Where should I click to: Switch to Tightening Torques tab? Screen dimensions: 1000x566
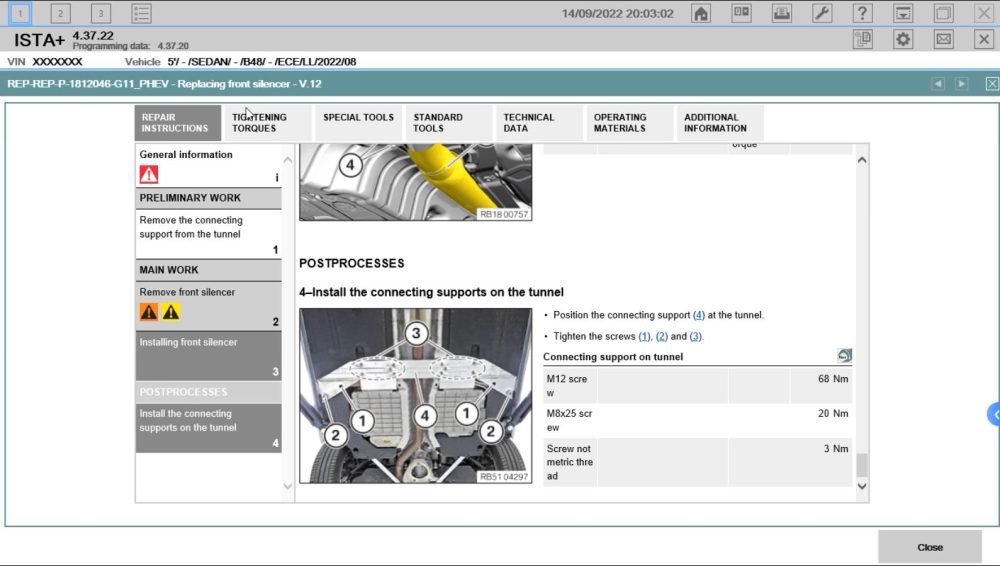[268, 123]
